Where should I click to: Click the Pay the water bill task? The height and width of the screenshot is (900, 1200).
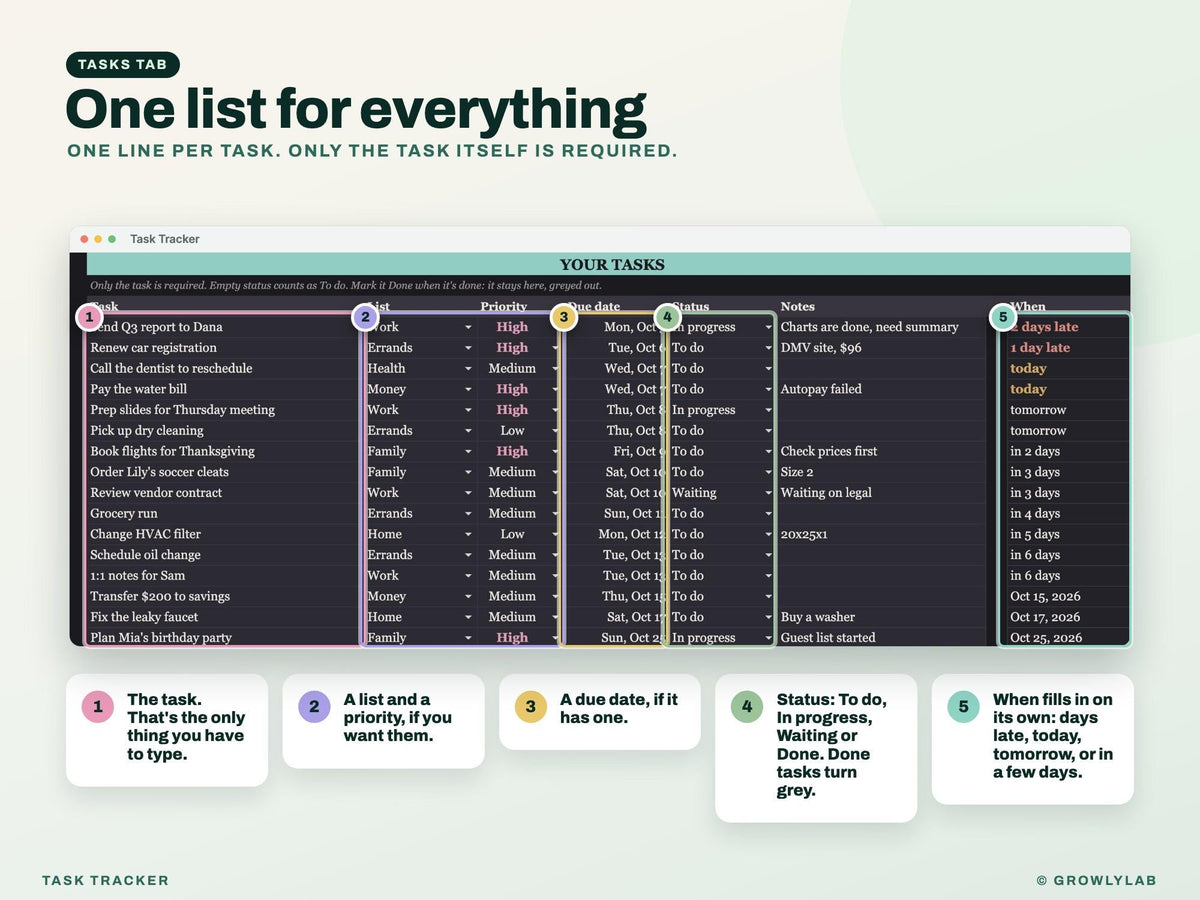coord(223,389)
